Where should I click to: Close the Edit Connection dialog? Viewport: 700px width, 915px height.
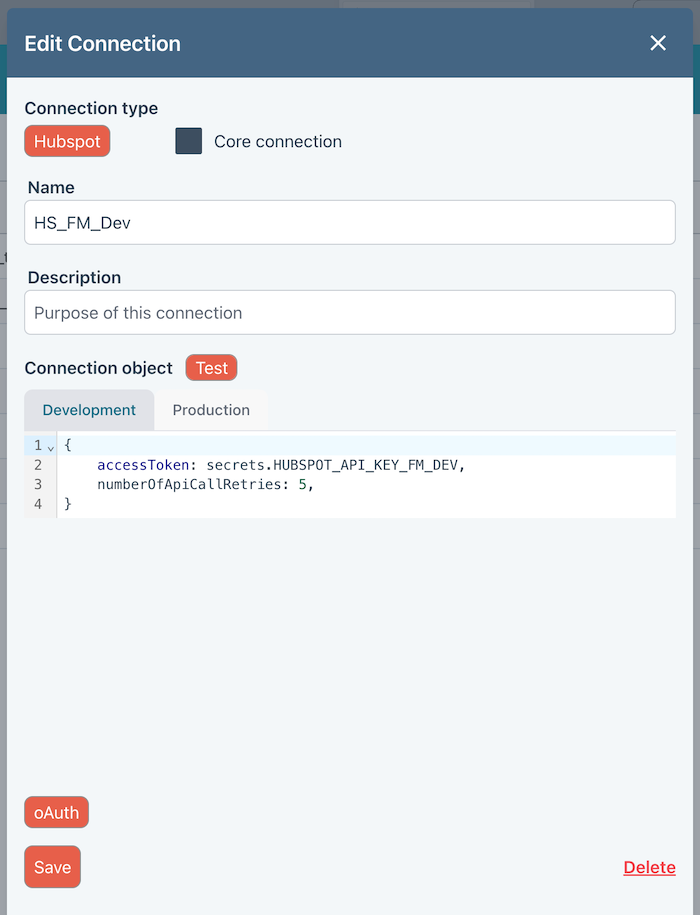pyautogui.click(x=658, y=43)
